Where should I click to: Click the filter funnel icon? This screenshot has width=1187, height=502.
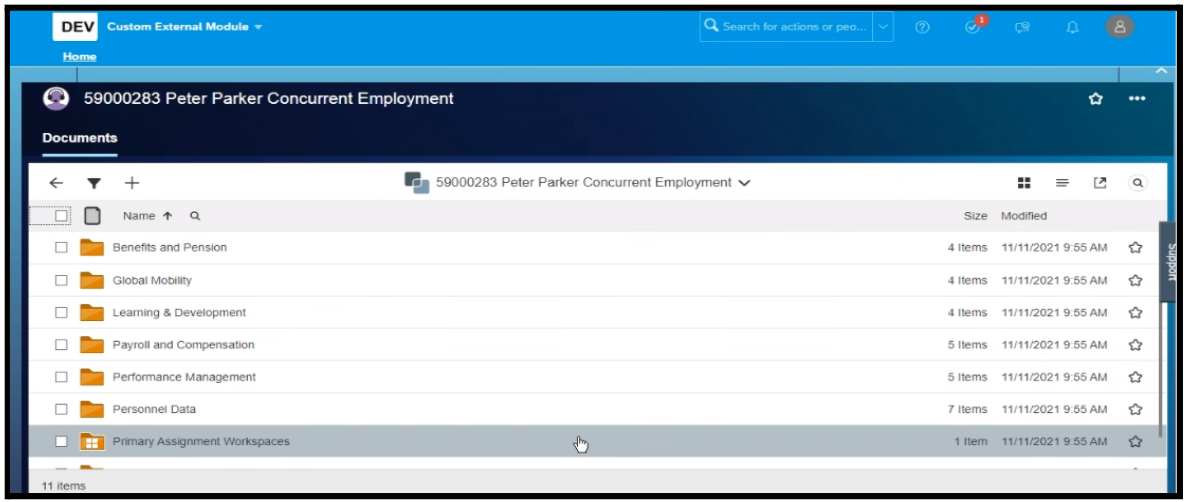point(94,183)
